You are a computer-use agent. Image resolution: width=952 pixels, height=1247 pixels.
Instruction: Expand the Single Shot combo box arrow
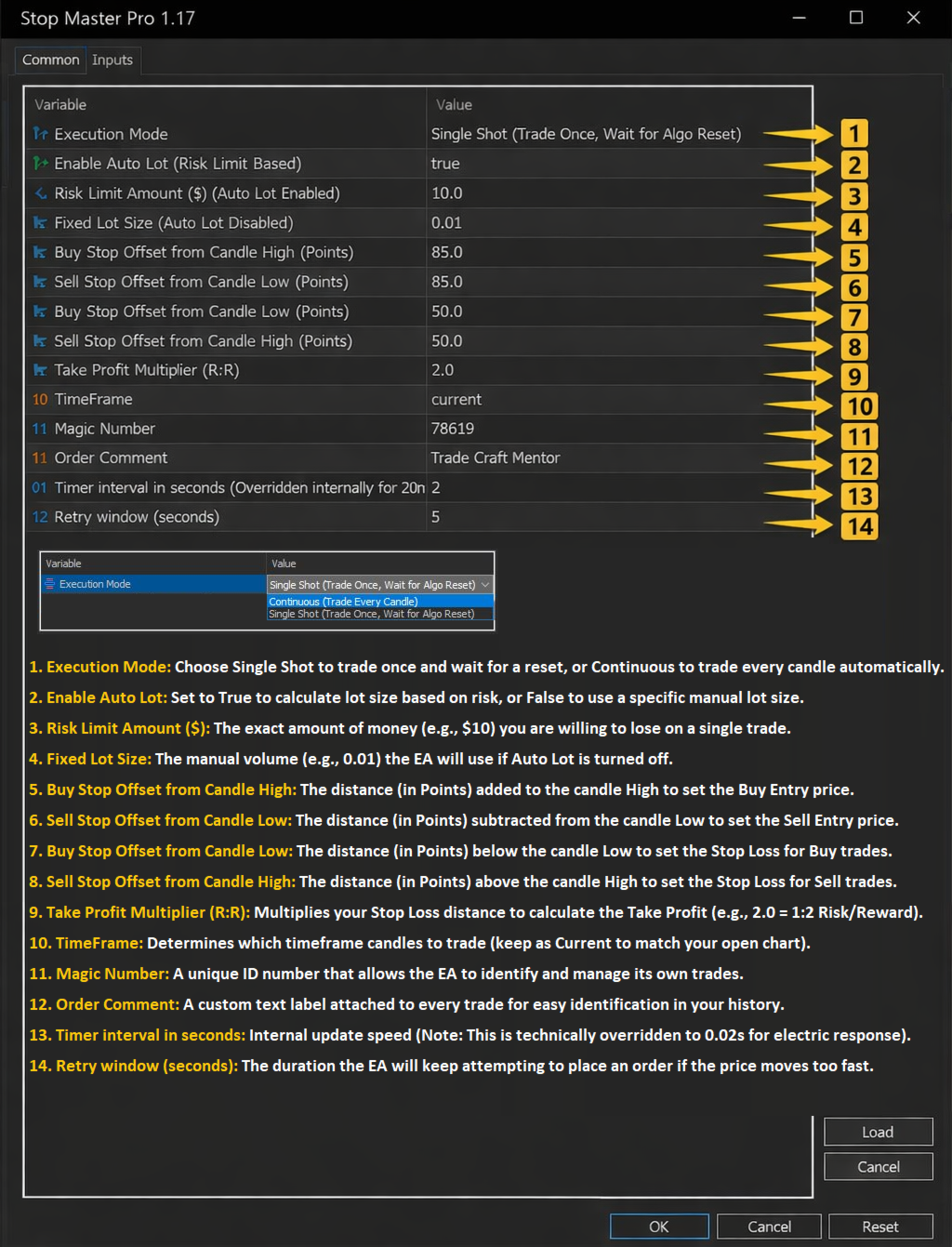[x=484, y=585]
